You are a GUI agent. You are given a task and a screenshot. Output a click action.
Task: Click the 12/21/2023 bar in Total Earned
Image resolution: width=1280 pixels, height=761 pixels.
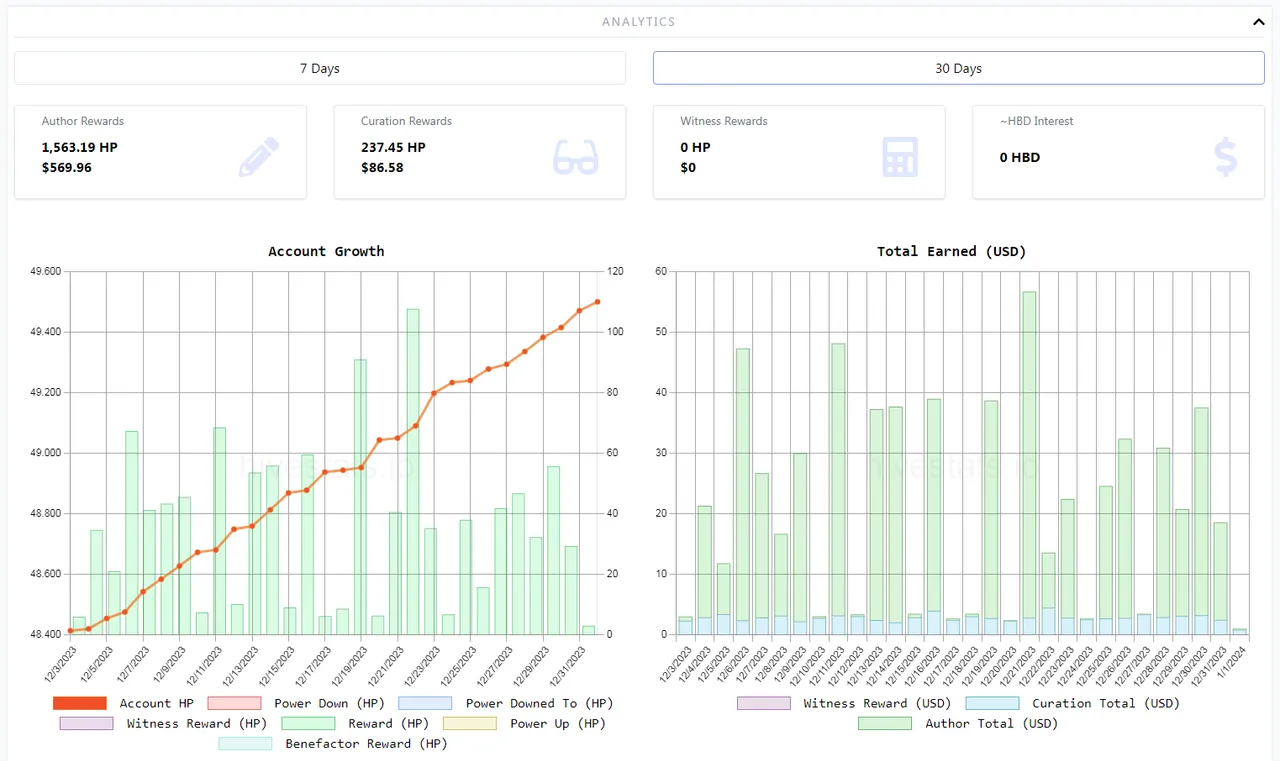(x=1029, y=463)
